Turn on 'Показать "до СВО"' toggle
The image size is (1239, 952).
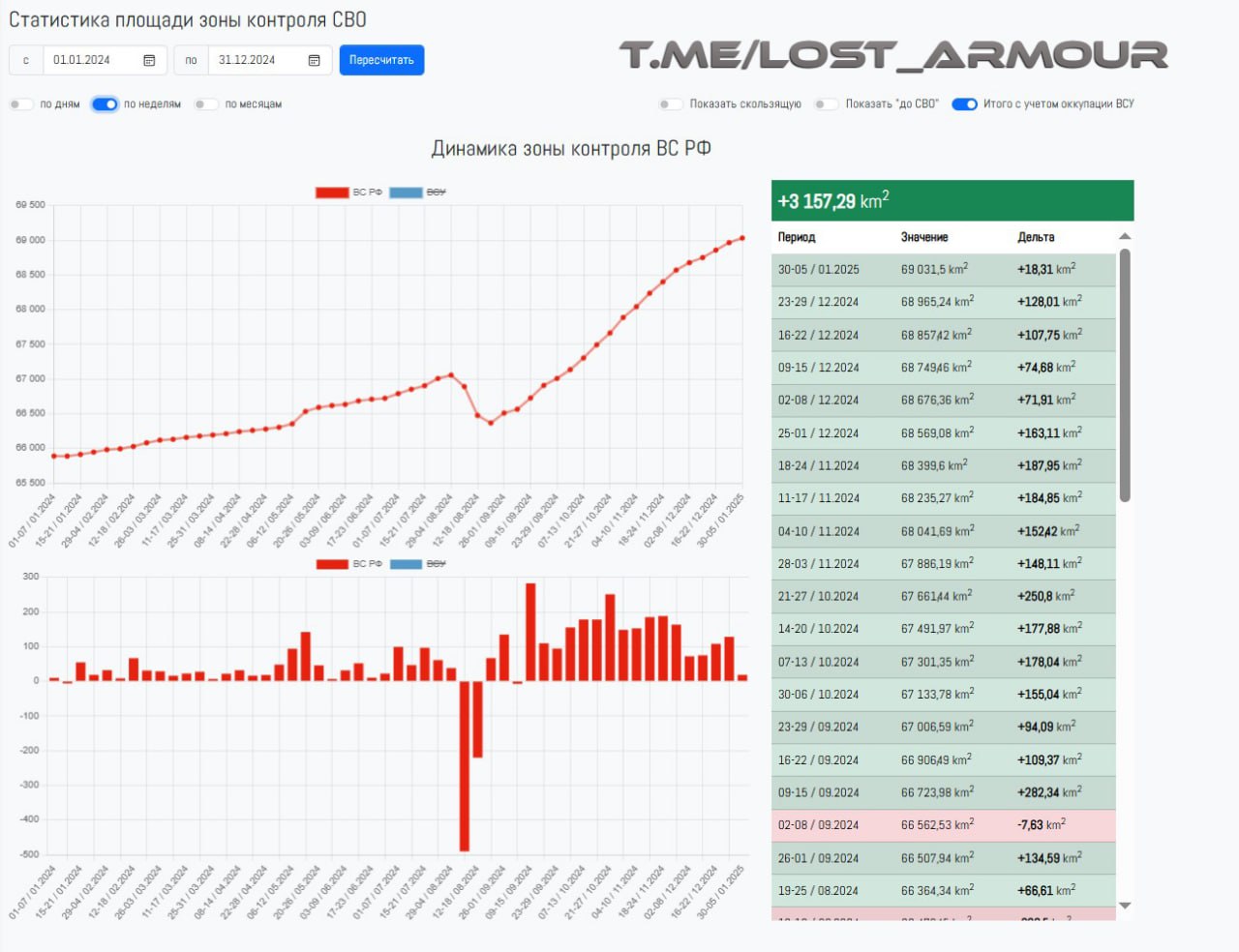826,104
